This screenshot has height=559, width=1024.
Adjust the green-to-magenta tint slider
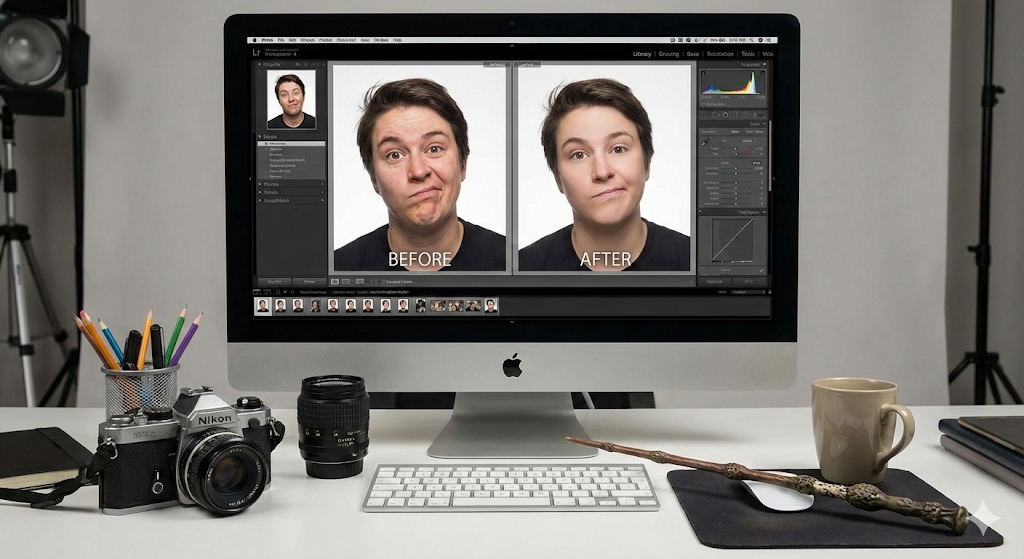click(736, 154)
